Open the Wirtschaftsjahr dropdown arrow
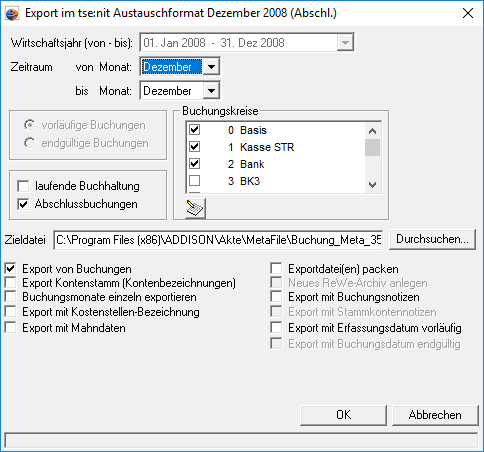The width and height of the screenshot is (484, 452). [345, 43]
